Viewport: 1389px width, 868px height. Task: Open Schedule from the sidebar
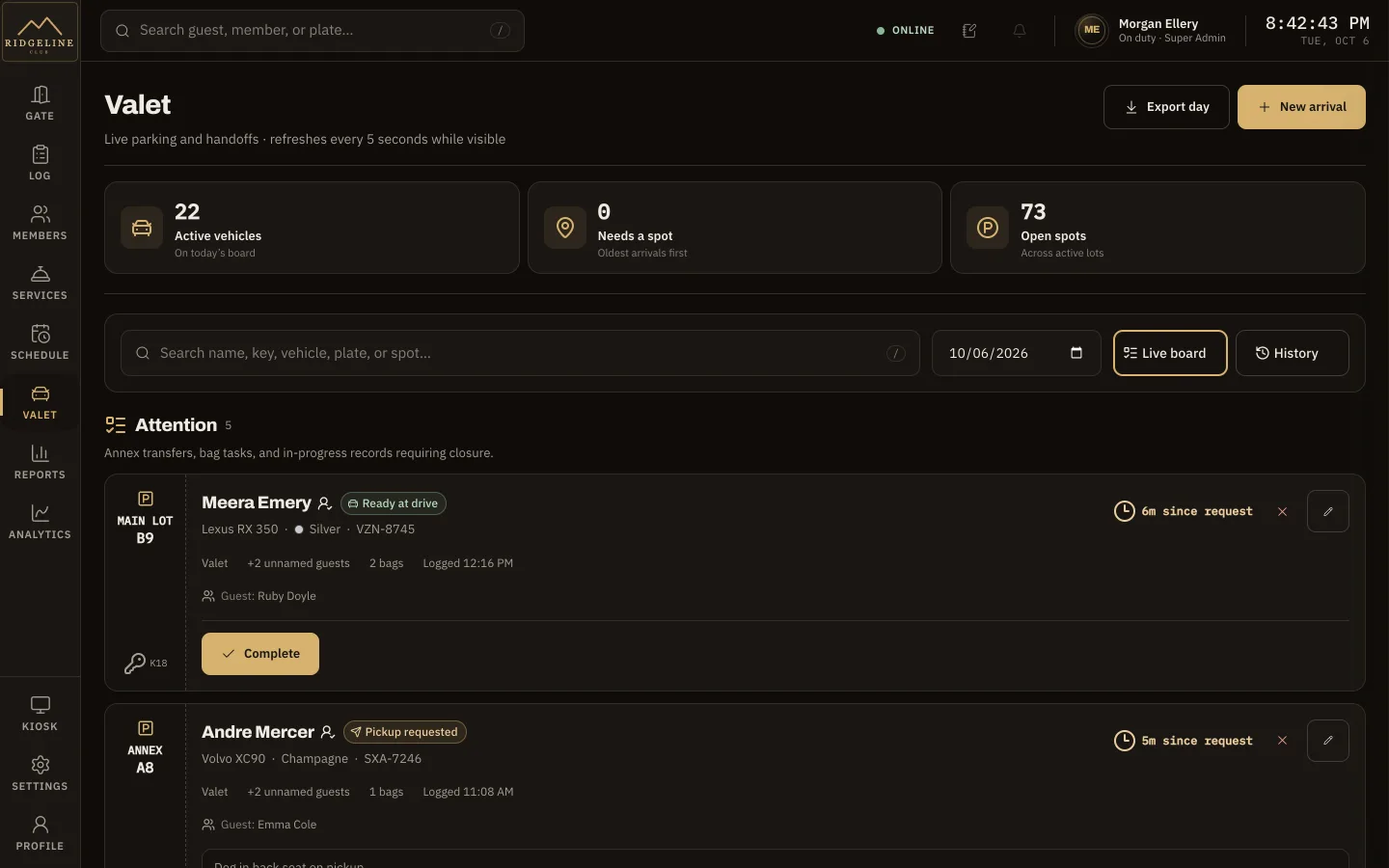point(40,341)
